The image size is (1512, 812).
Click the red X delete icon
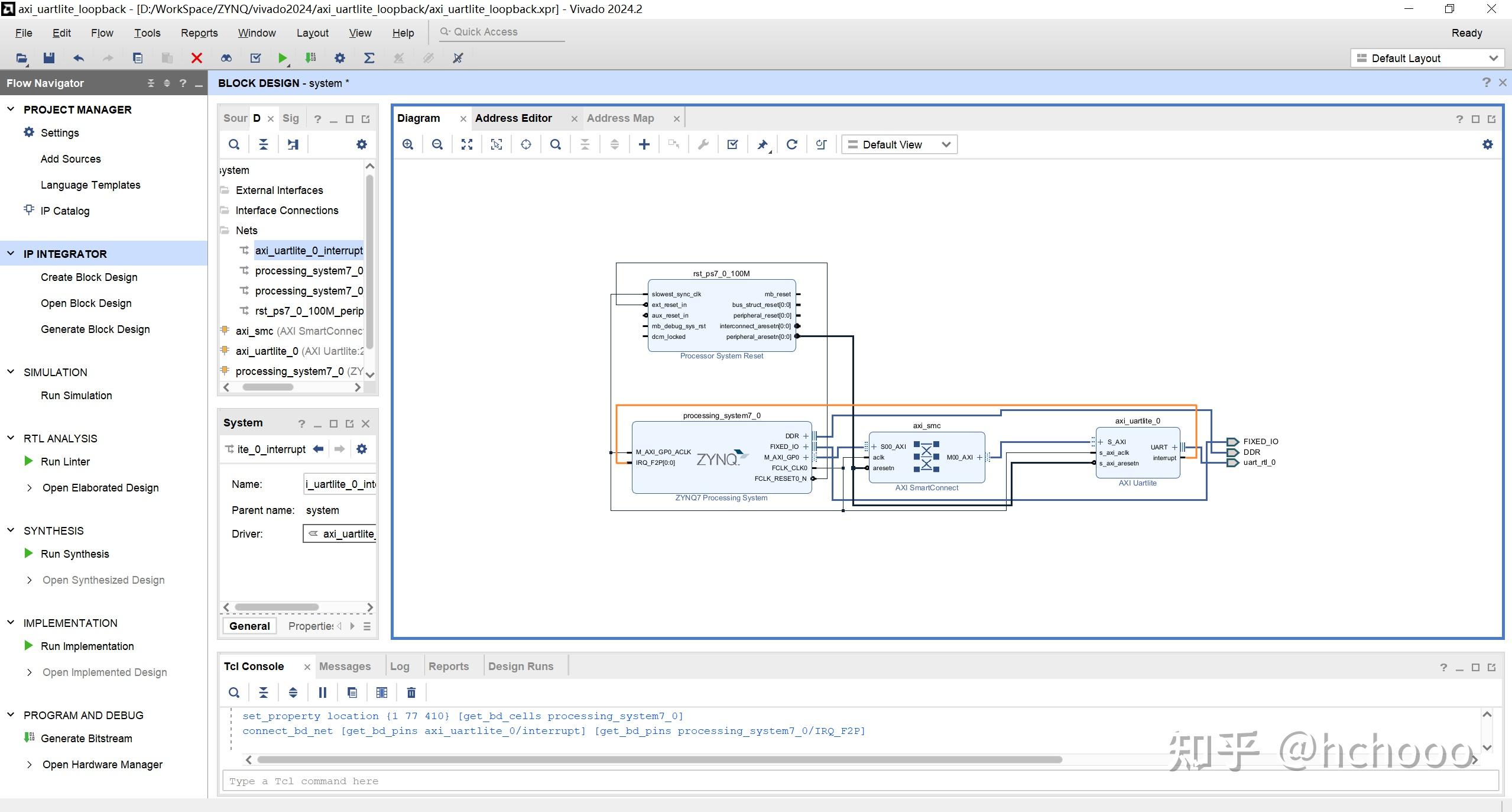pyautogui.click(x=197, y=58)
